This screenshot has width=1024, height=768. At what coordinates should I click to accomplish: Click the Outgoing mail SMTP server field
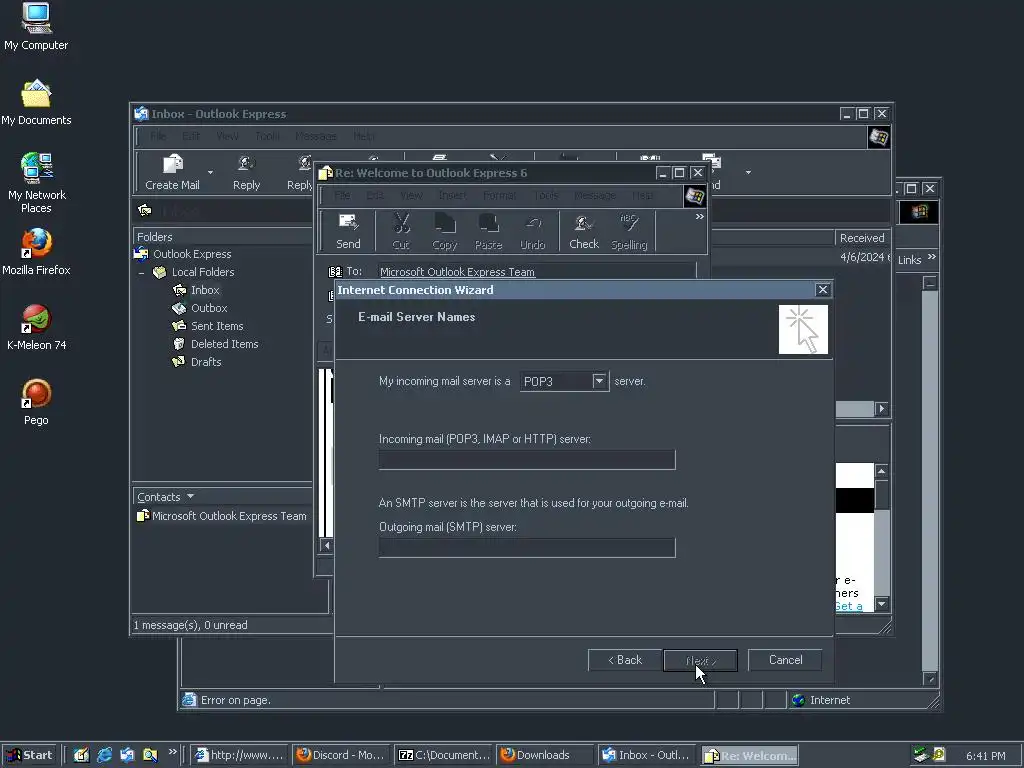pyautogui.click(x=527, y=548)
